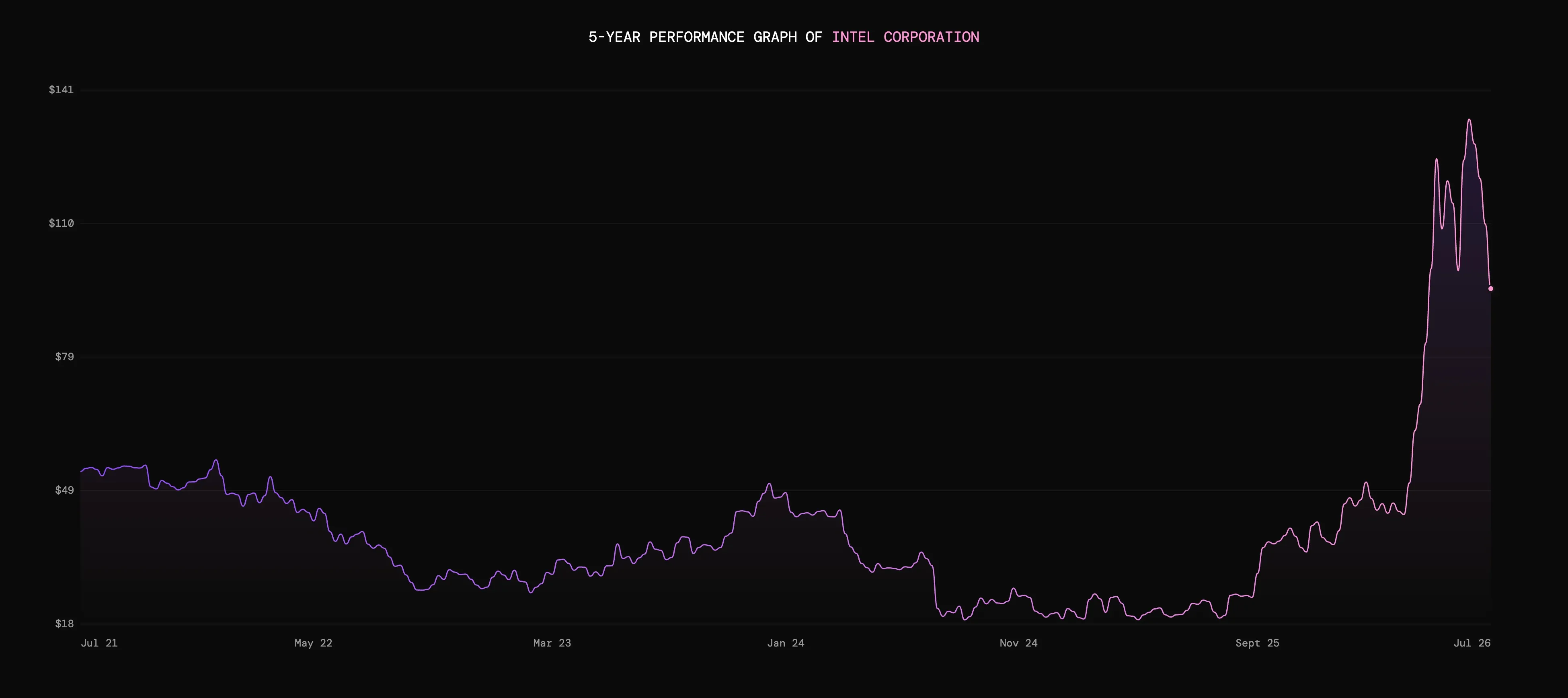Viewport: 1568px width, 698px height.
Task: Click the 'Sept 25' x-axis label
Action: (1258, 643)
